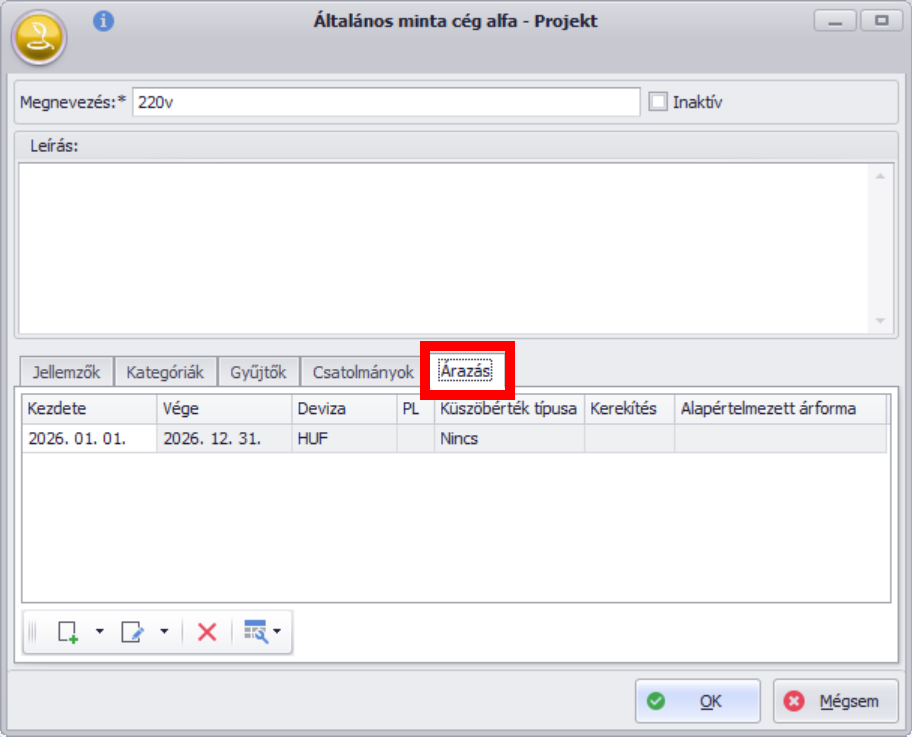Open the round application logo menu
The image size is (912, 737).
pos(39,38)
